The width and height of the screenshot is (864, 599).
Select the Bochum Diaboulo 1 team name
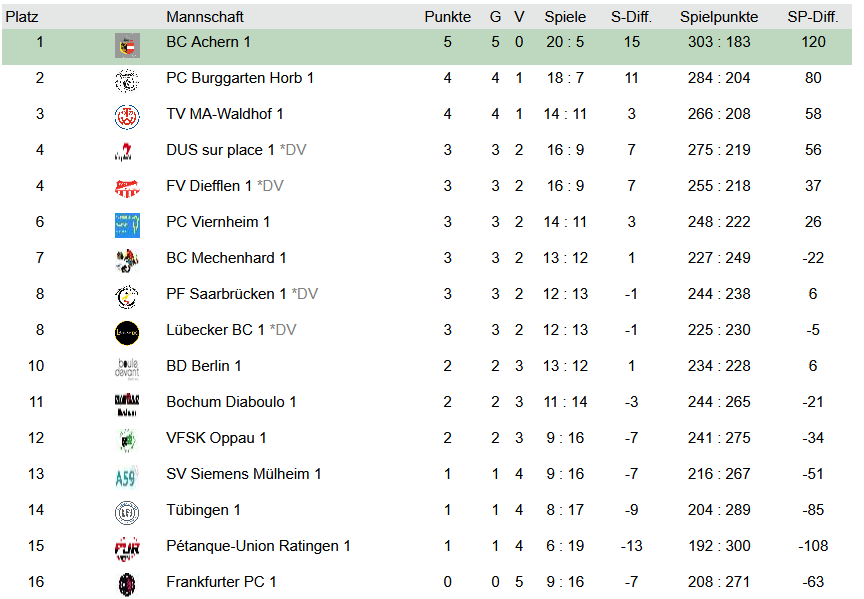(231, 402)
